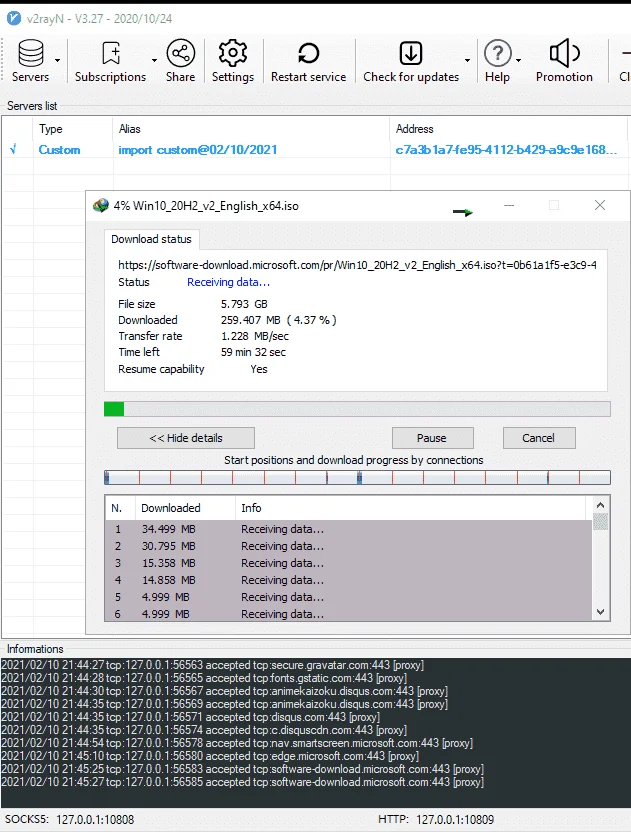The height and width of the screenshot is (832, 631).
Task: Select connection row number 5
Action: point(349,597)
